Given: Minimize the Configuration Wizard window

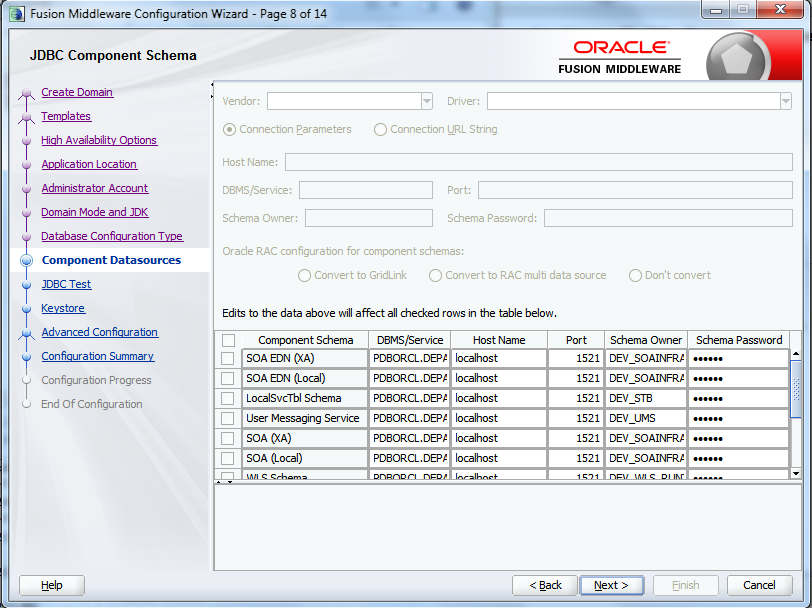Looking at the screenshot, I should click(x=716, y=10).
